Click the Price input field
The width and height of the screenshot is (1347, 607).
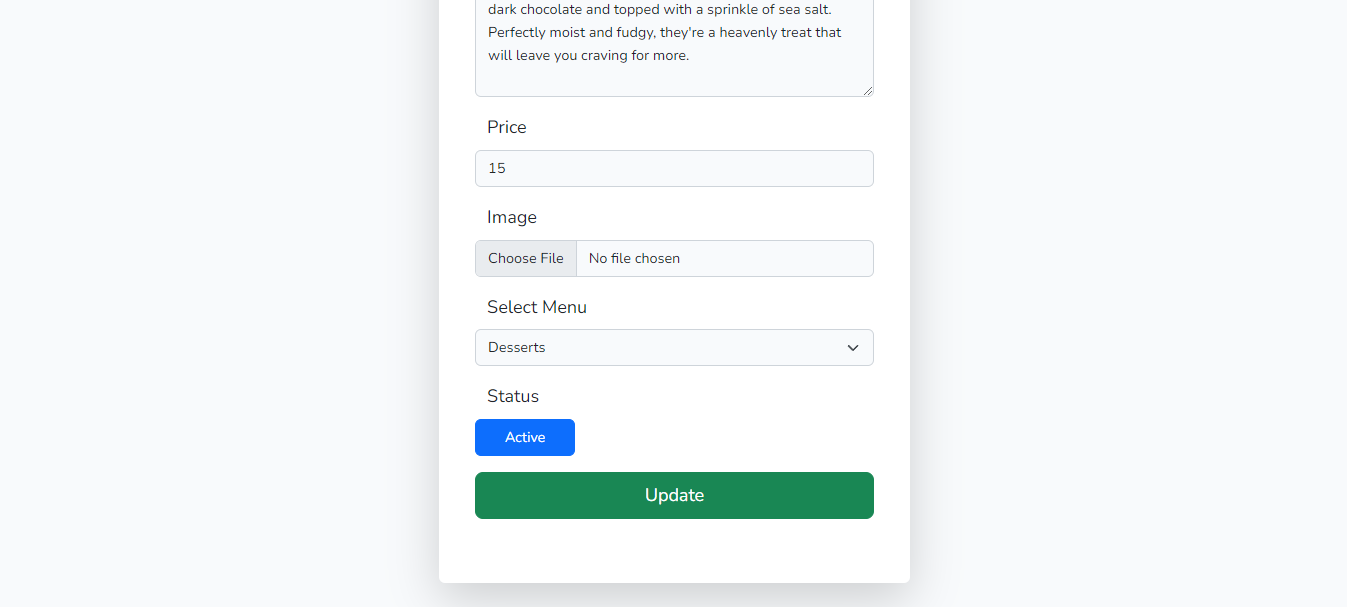coord(674,168)
